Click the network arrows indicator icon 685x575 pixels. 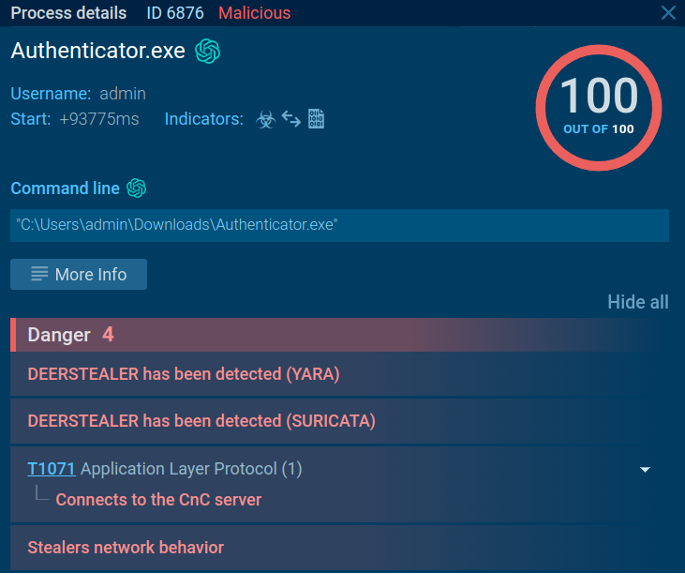[x=291, y=119]
